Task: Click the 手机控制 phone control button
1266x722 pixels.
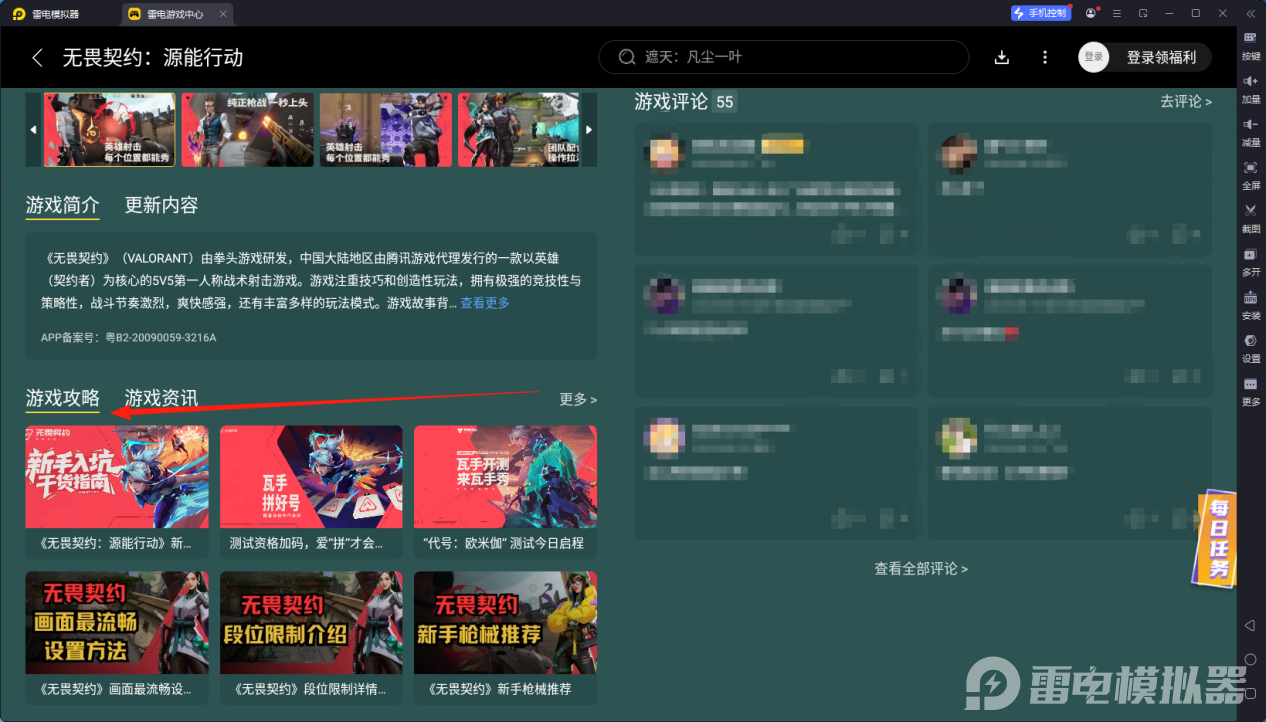Action: pyautogui.click(x=1040, y=13)
